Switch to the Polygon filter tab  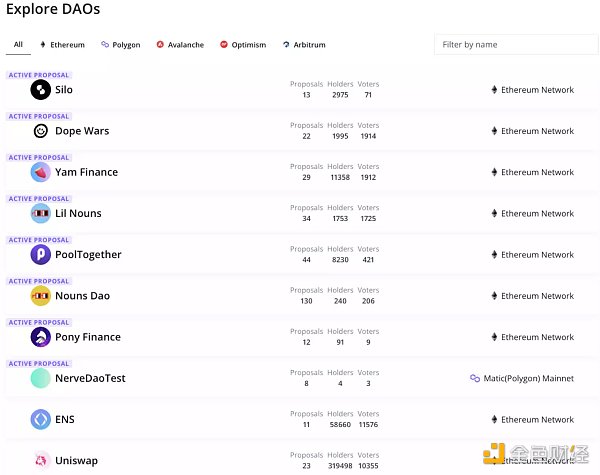[121, 45]
